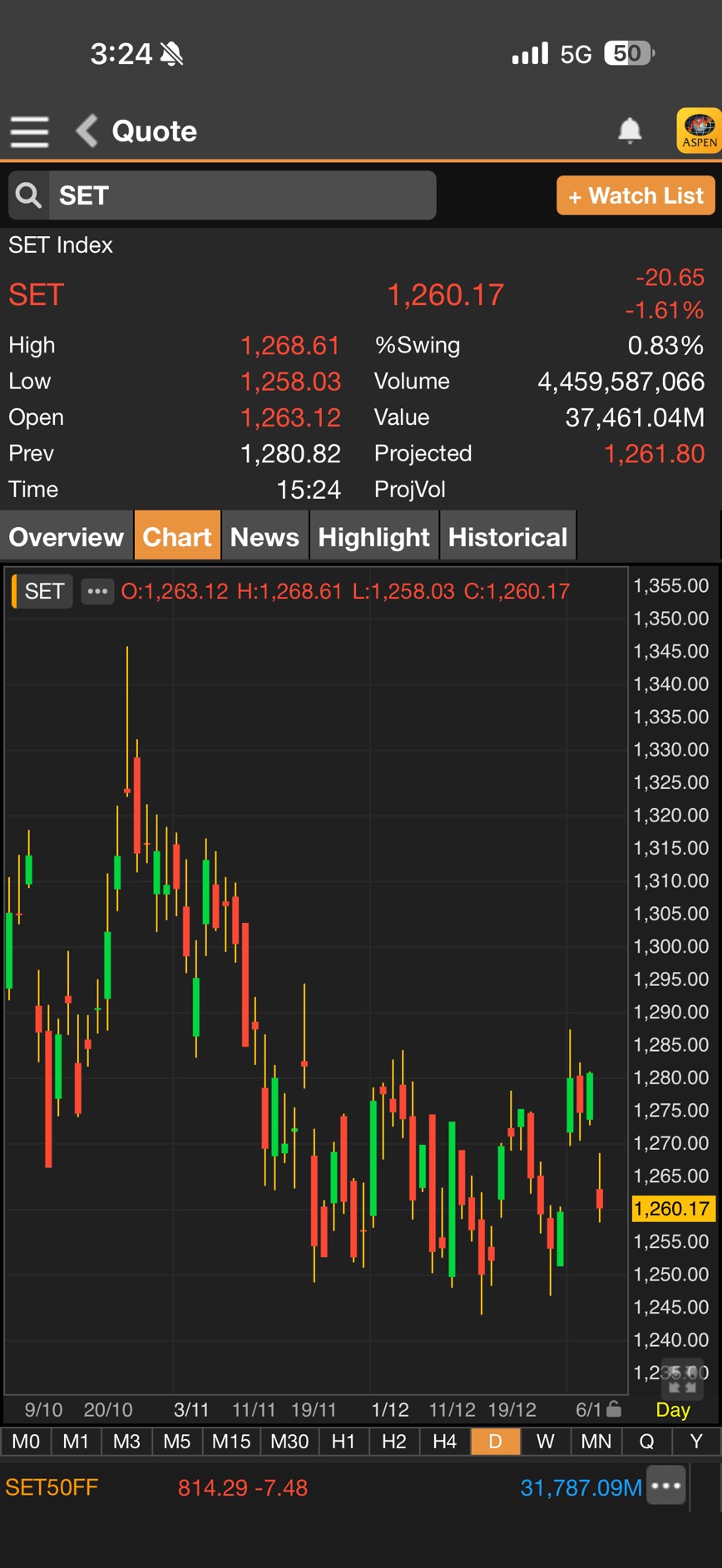Open SET50FF ticker more options
This screenshot has height=1568, width=722.
tap(666, 1487)
